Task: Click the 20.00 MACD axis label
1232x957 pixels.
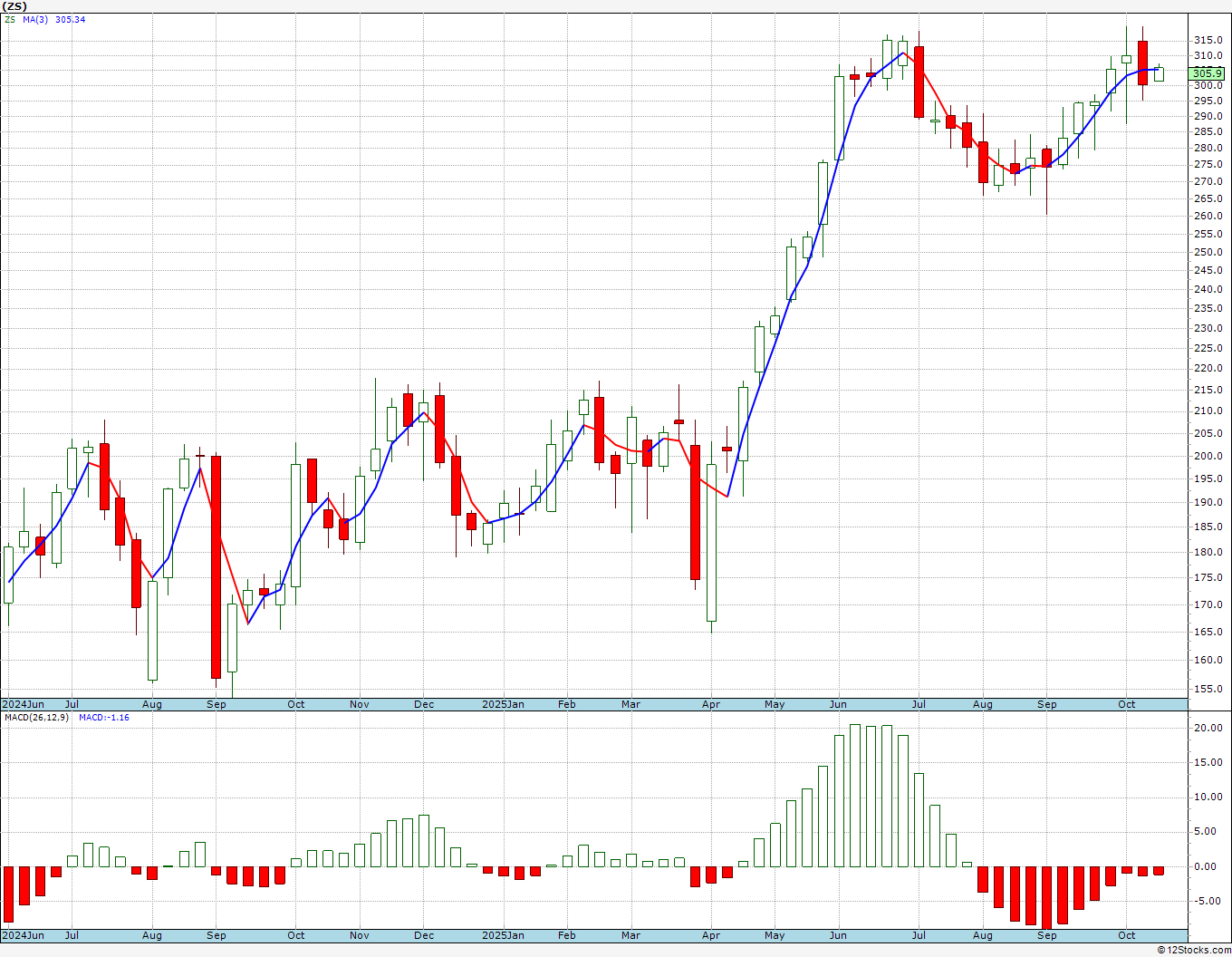Action: click(x=1208, y=728)
